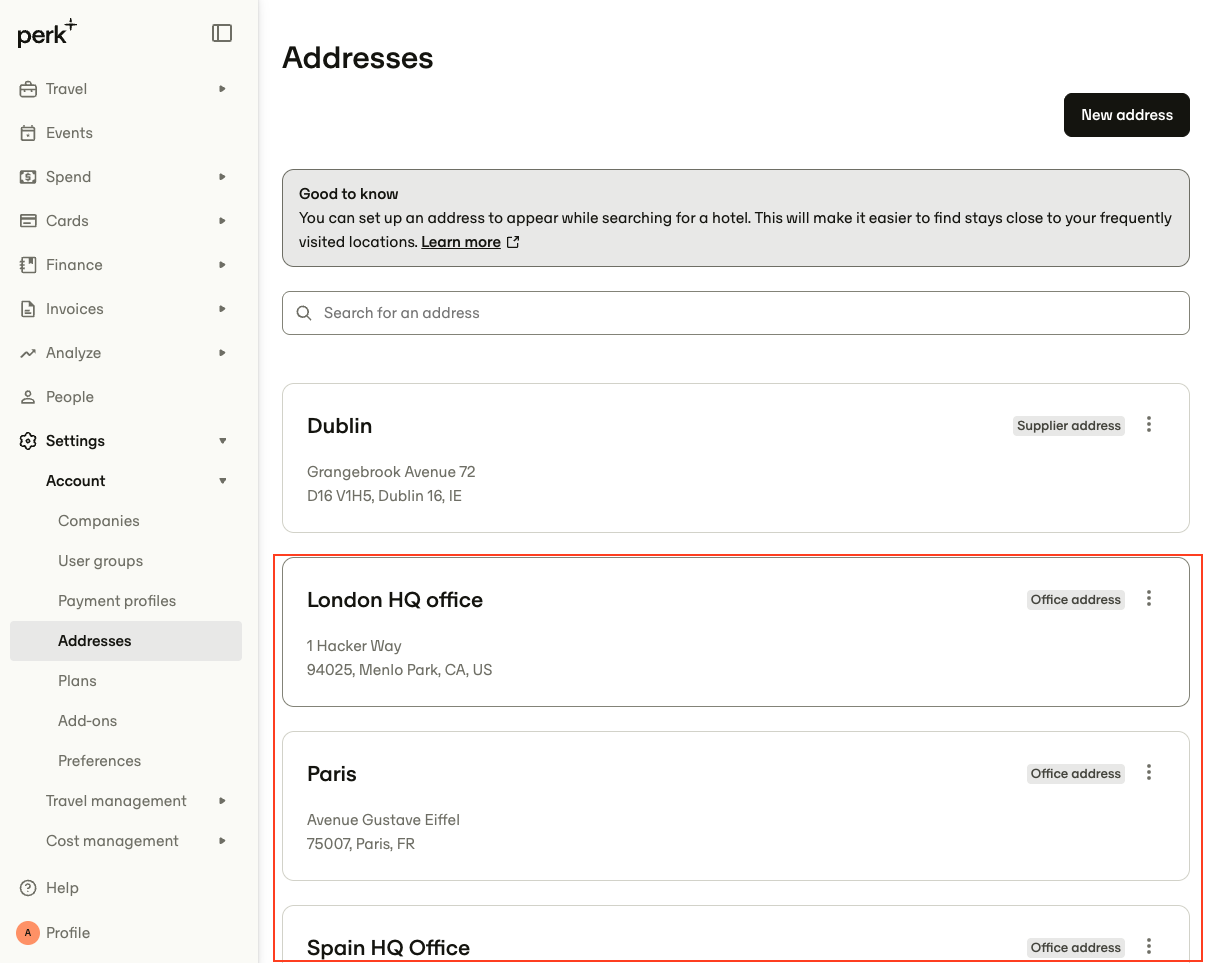Image resolution: width=1205 pixels, height=963 pixels.
Task: Focus the Search for an address field
Action: coord(736,313)
